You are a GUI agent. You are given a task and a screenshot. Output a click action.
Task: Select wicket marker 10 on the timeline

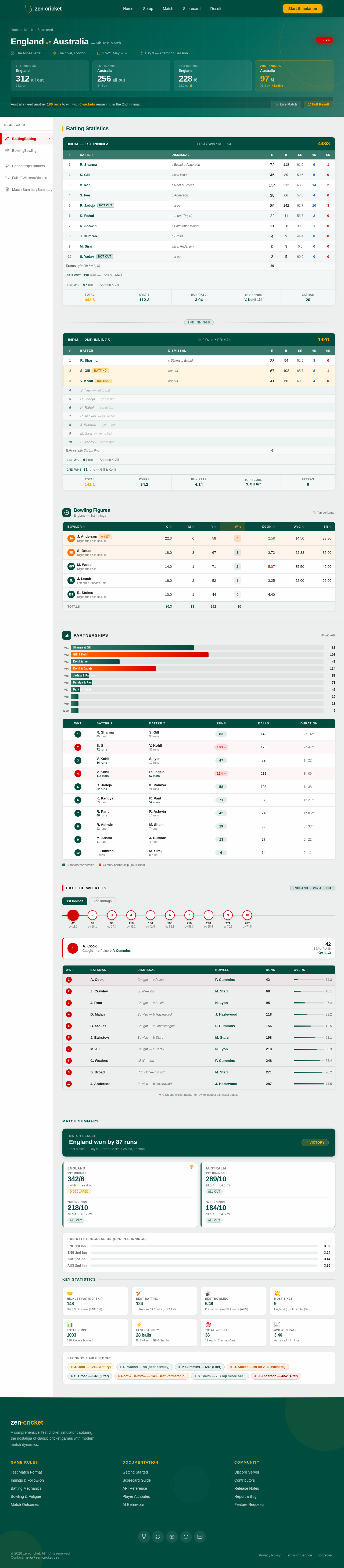(247, 915)
